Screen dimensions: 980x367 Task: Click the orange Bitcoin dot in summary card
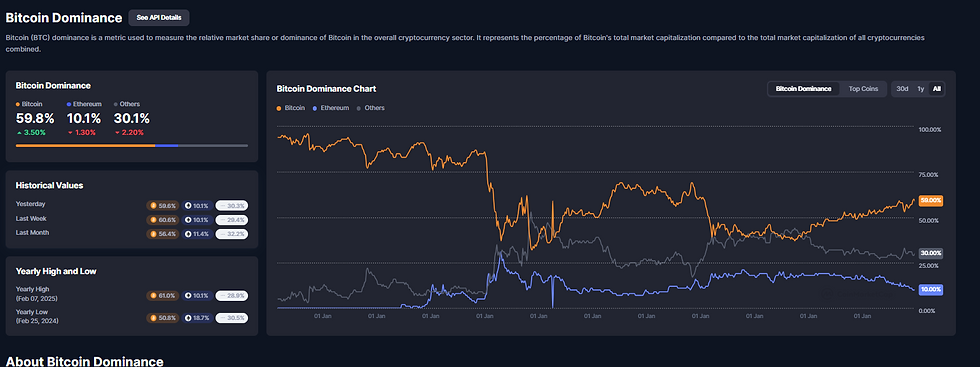tap(18, 104)
